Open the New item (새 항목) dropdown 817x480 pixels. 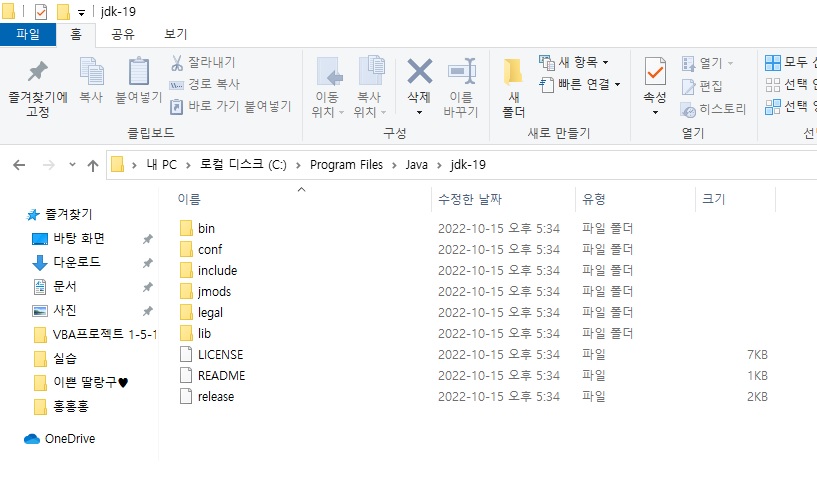pyautogui.click(x=605, y=63)
